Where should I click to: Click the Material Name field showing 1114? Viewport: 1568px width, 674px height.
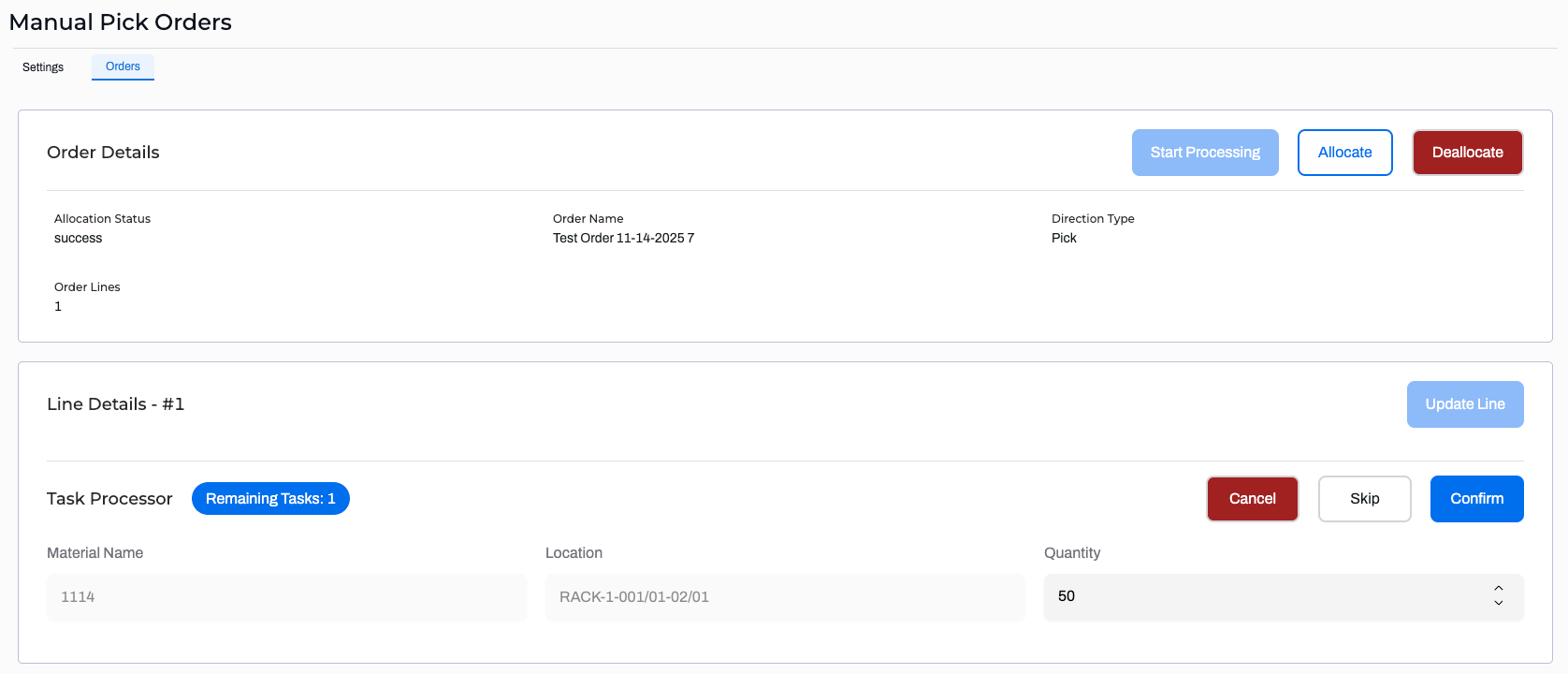pyautogui.click(x=286, y=597)
